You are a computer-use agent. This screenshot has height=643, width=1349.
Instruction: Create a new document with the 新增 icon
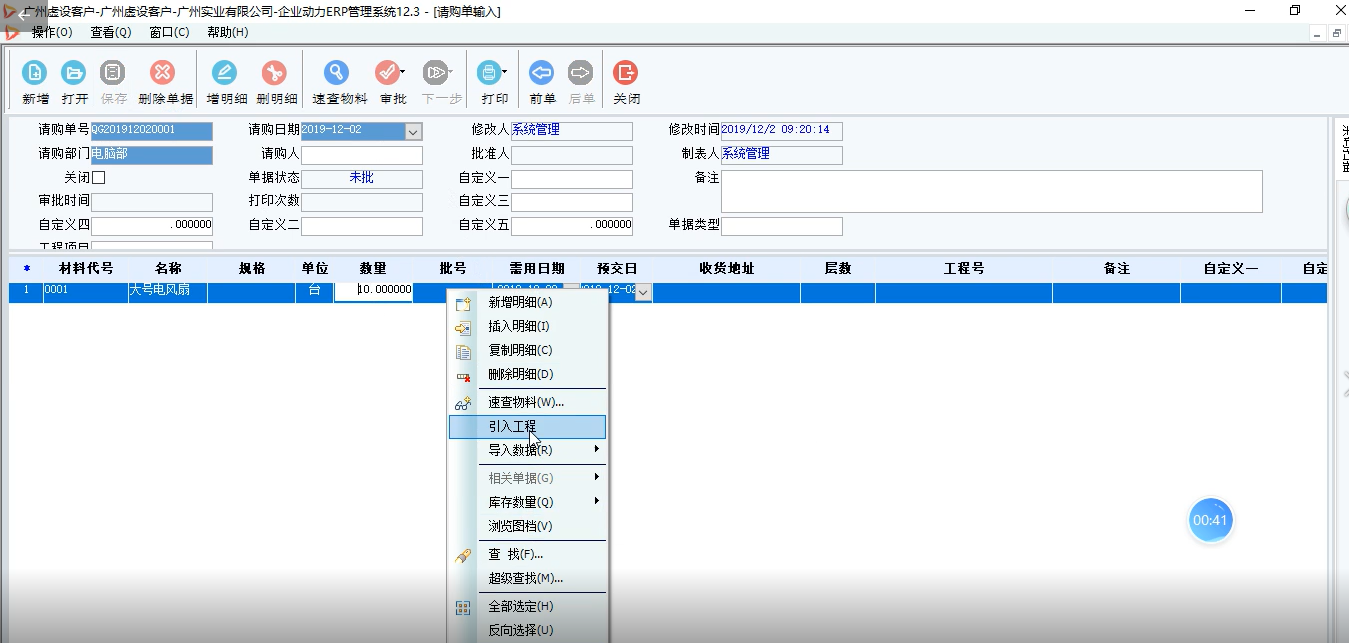tap(35, 80)
